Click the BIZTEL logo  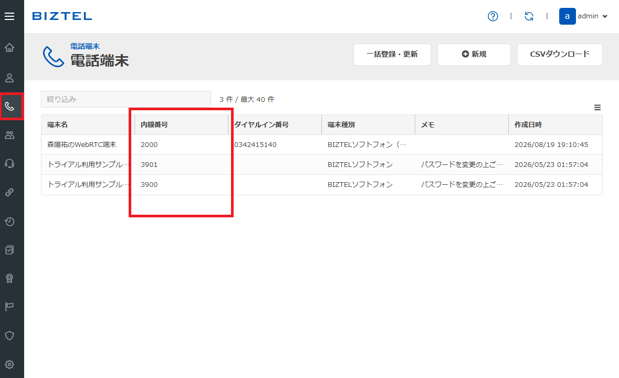[x=62, y=16]
